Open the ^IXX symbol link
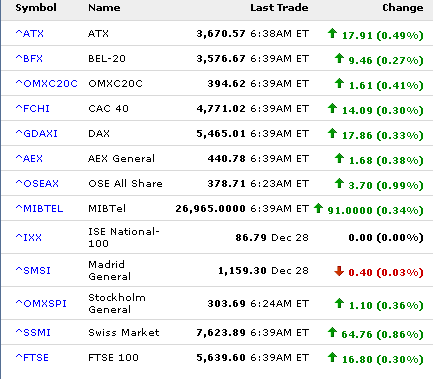Viewport: 433px width, 379px height. pos(29,237)
